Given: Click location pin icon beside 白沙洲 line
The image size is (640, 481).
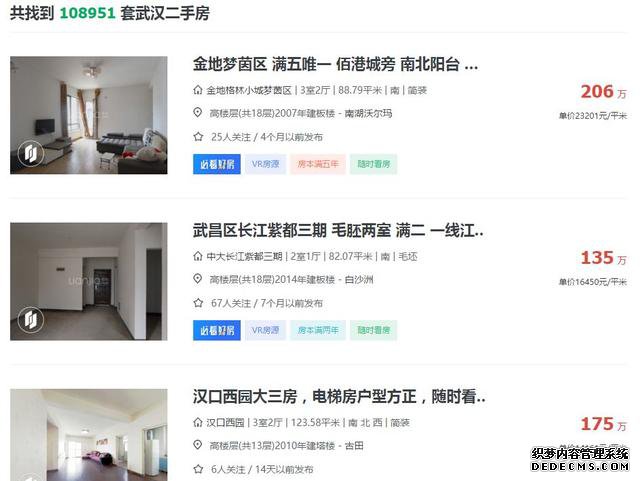Looking at the screenshot, I should (x=198, y=279).
